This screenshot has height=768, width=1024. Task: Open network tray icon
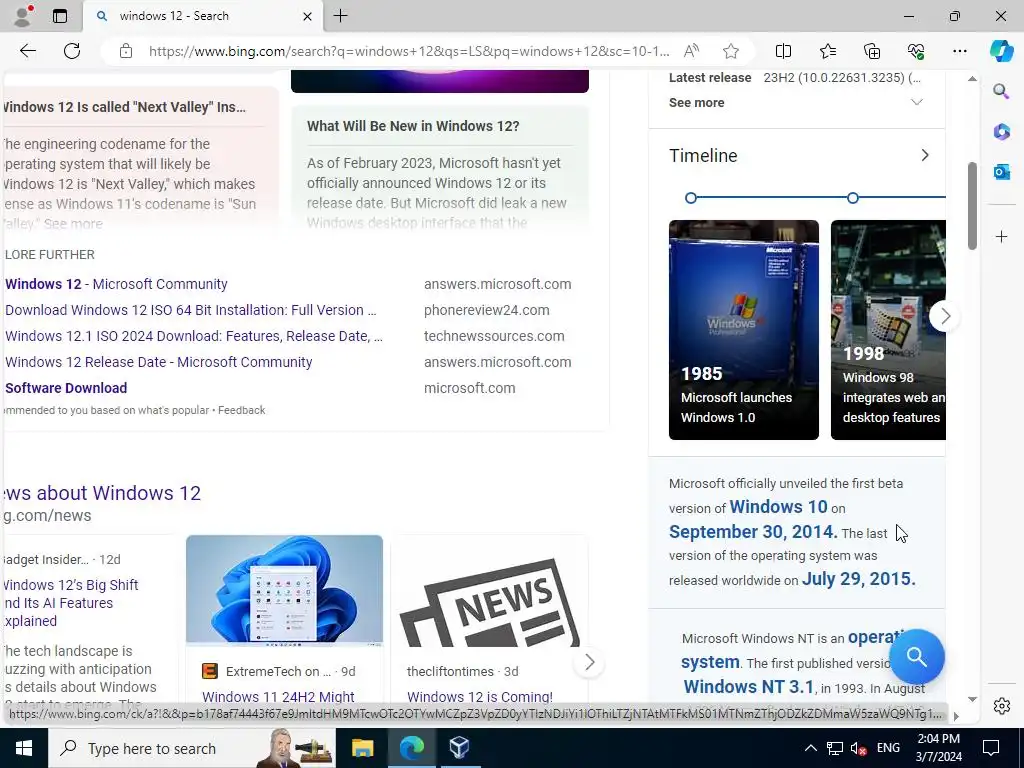pos(834,748)
